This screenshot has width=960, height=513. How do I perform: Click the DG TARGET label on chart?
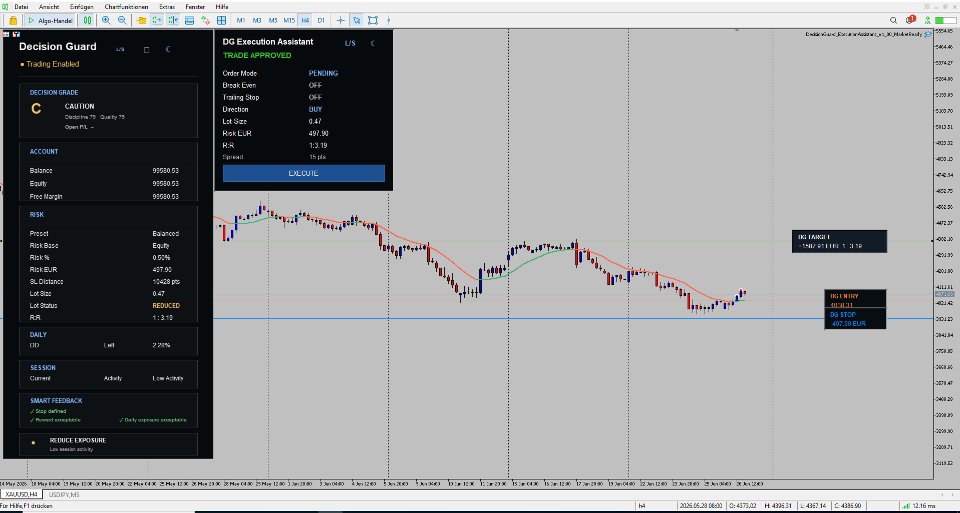839,241
